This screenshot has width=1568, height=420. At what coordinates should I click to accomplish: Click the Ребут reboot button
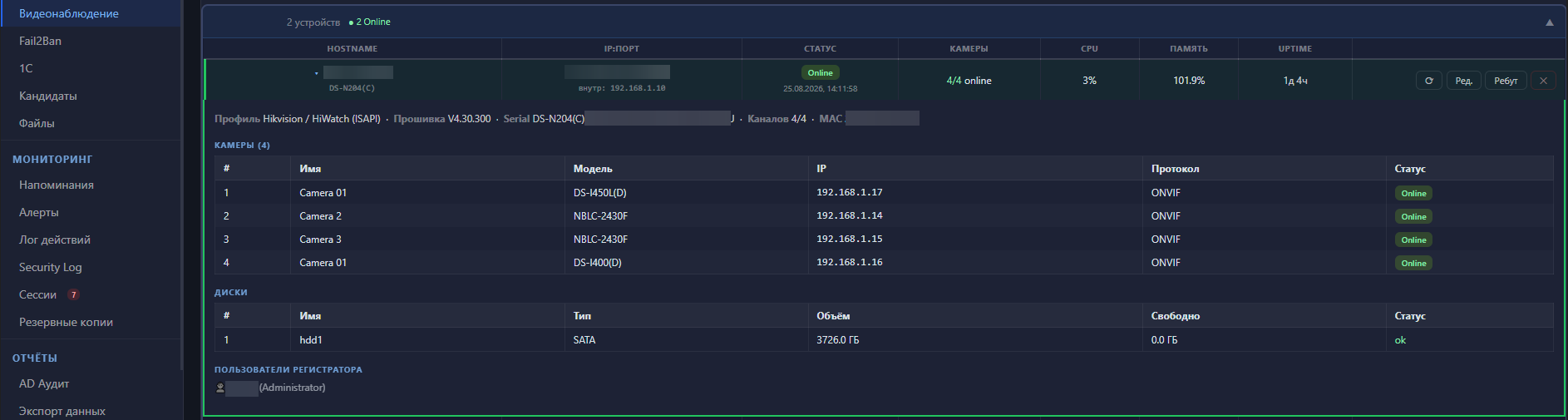[x=1506, y=81]
